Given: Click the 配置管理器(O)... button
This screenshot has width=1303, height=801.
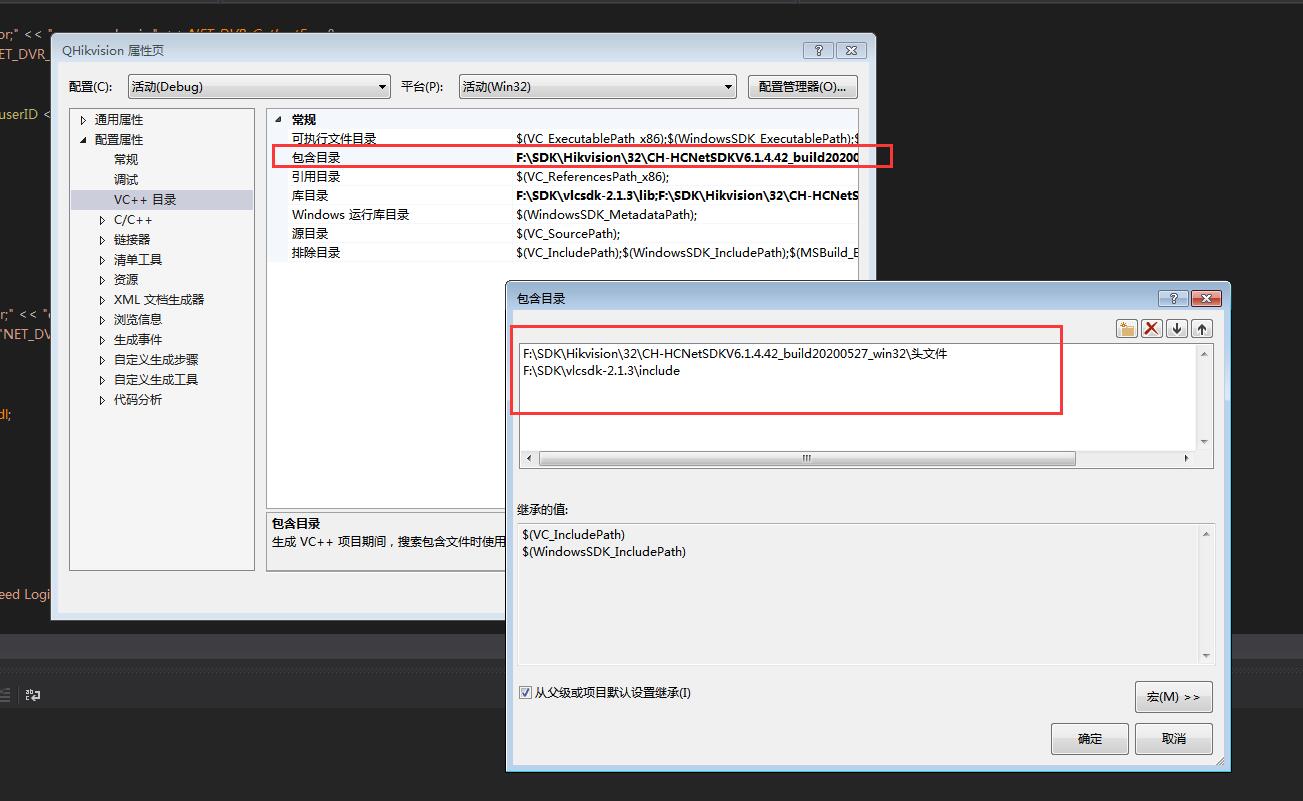Looking at the screenshot, I should (x=802, y=87).
